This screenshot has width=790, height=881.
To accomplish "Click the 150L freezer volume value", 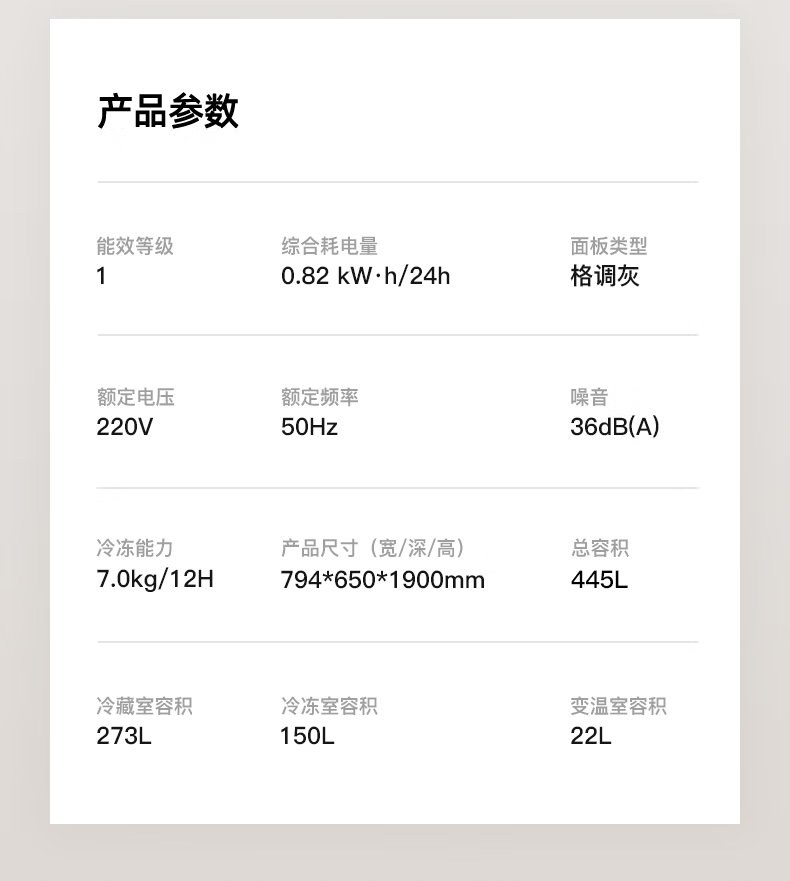I will (x=307, y=736).
